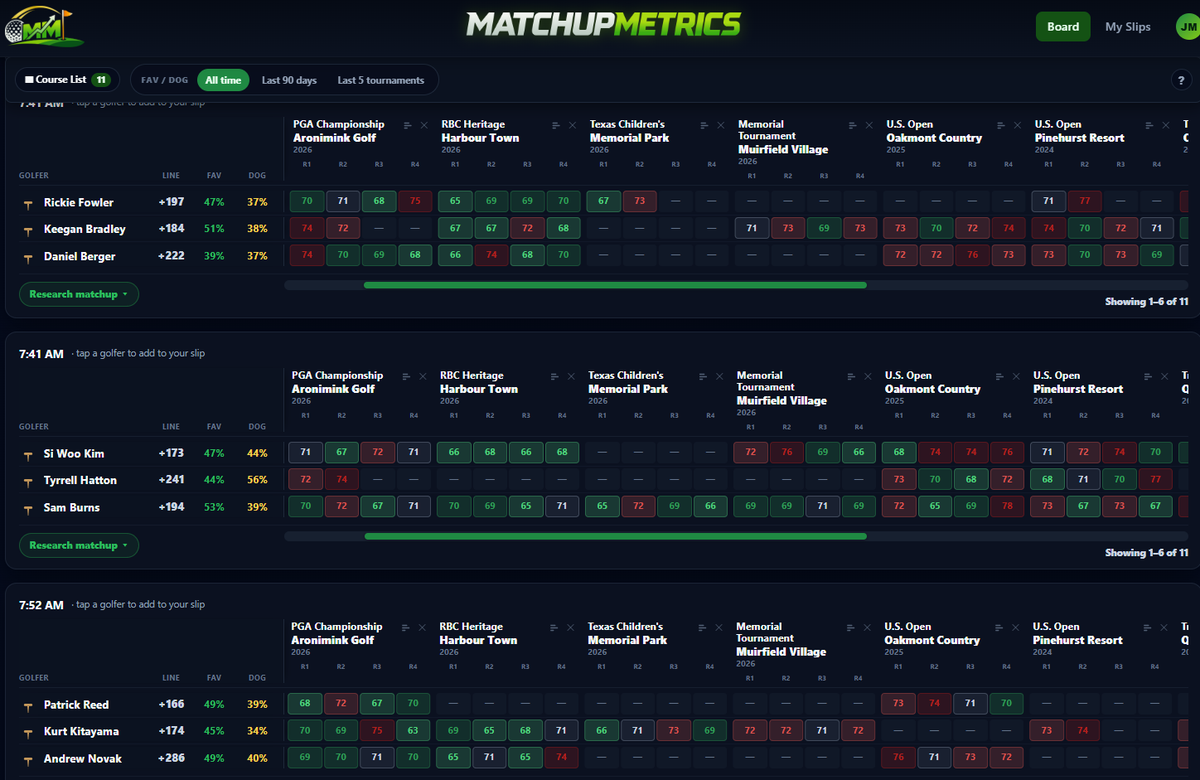Remove Memorial Park column in Patrick Reed group

coord(720,627)
